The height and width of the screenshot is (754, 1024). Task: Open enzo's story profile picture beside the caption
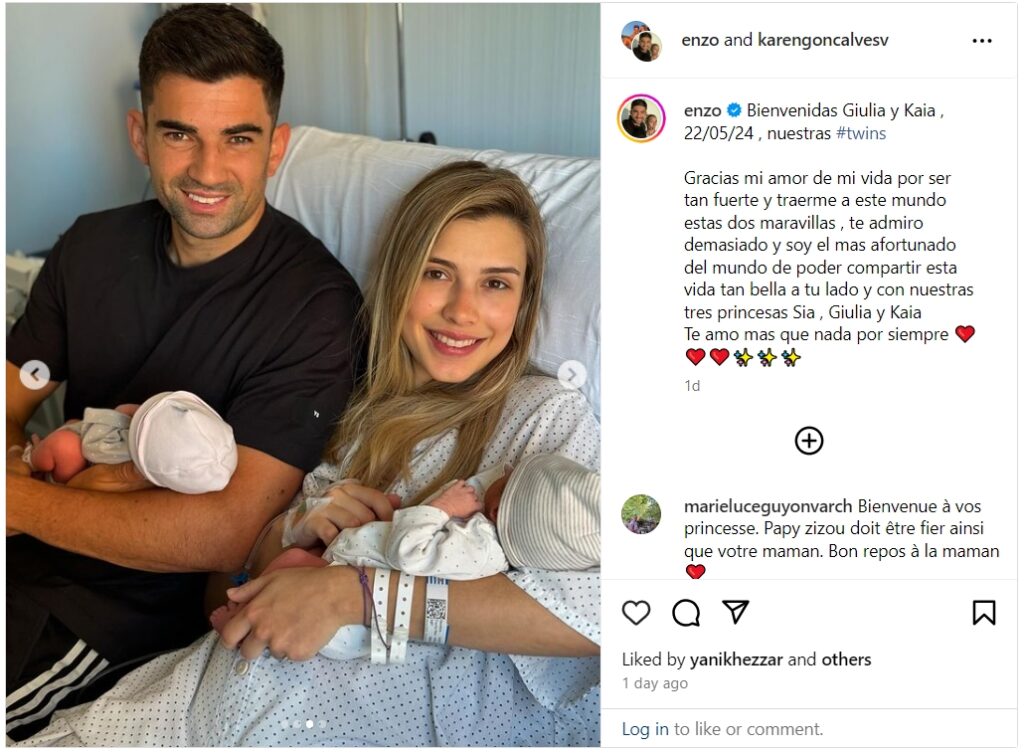[x=641, y=119]
